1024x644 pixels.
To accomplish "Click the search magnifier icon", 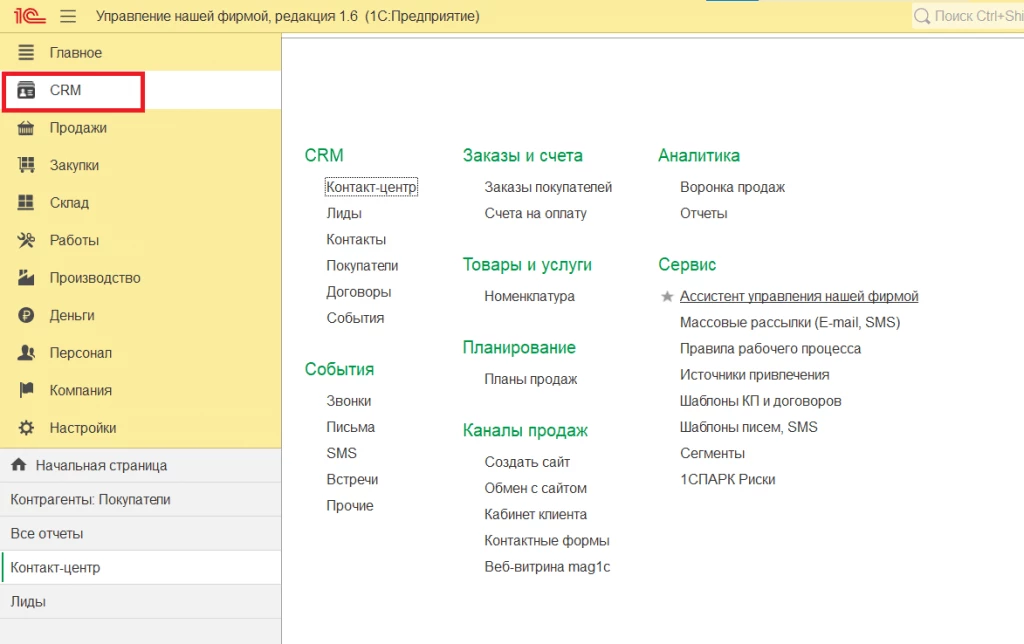I will (x=922, y=16).
